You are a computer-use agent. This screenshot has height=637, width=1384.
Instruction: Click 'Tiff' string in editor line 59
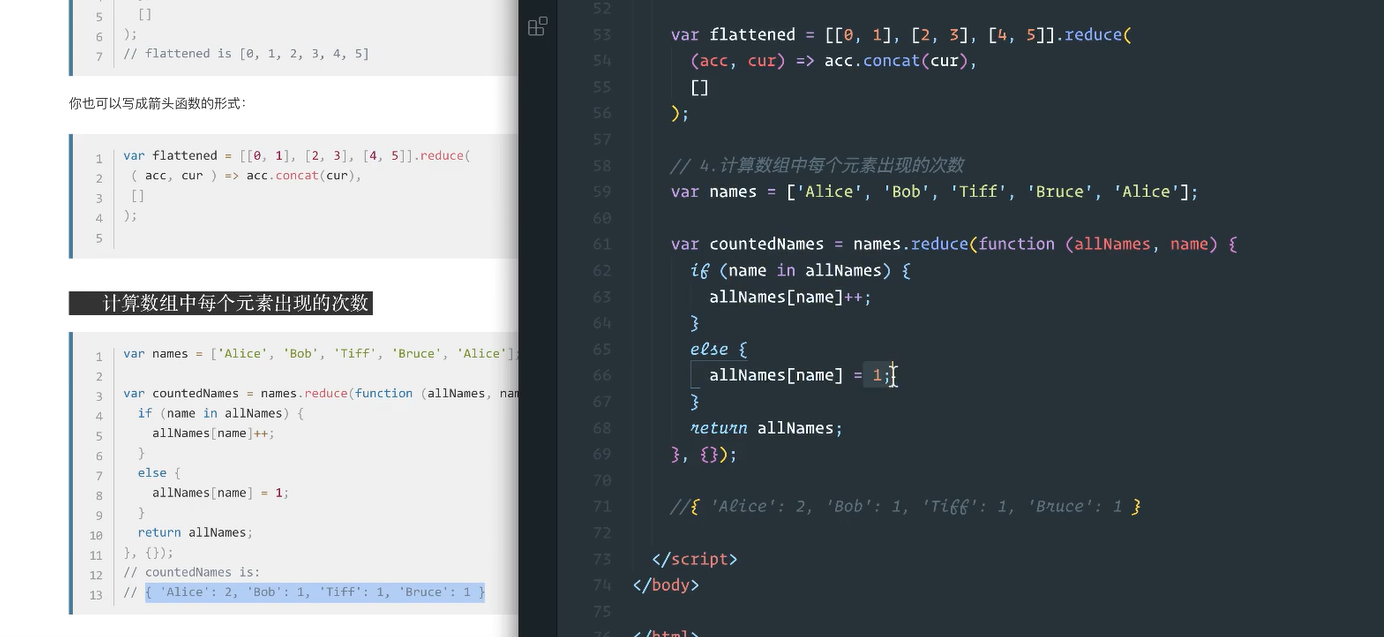(978, 192)
